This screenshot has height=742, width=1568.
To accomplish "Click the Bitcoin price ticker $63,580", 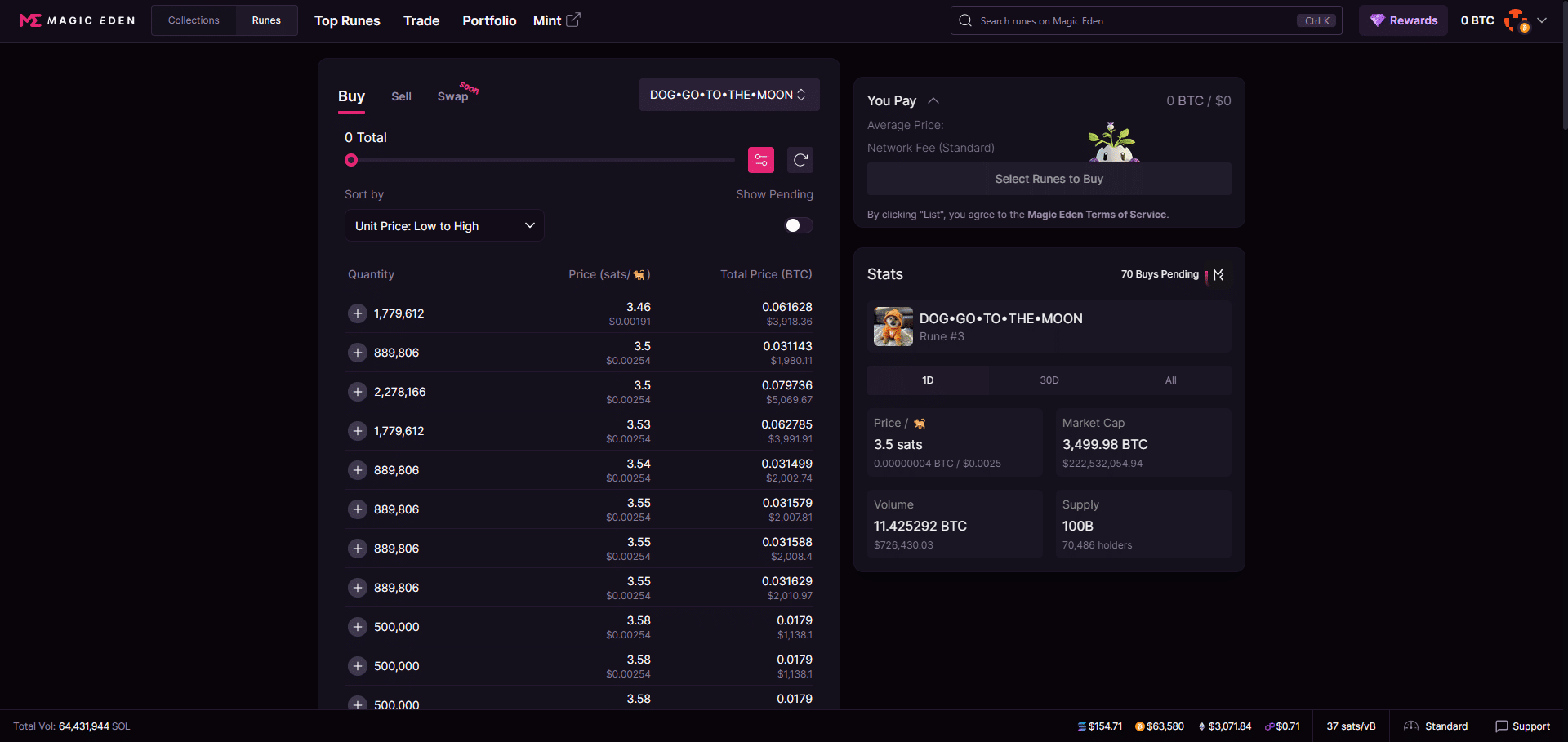I will point(1160,726).
